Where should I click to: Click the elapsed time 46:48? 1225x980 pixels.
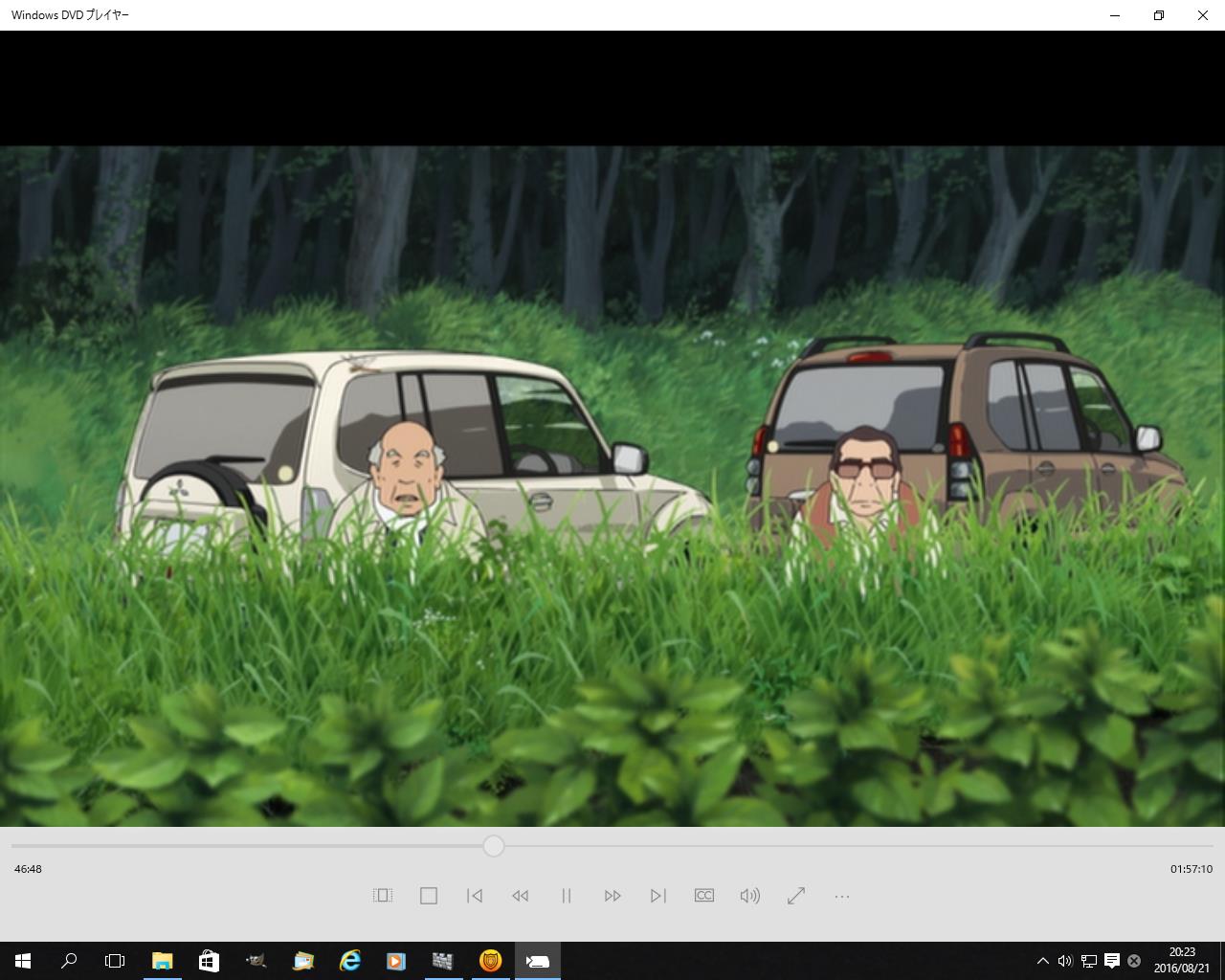(28, 869)
